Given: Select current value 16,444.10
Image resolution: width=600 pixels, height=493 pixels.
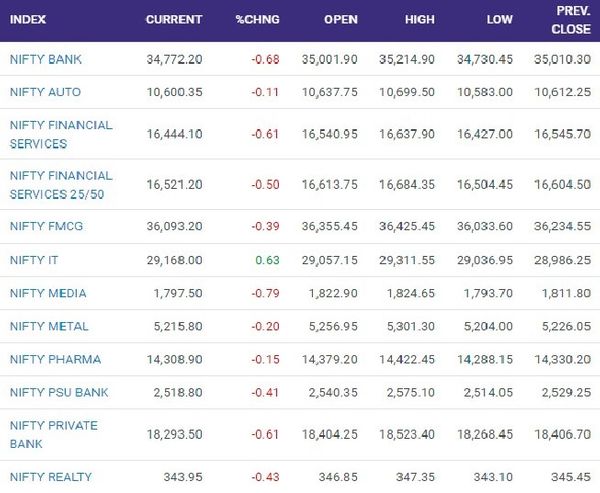Looking at the screenshot, I should click(x=174, y=134).
